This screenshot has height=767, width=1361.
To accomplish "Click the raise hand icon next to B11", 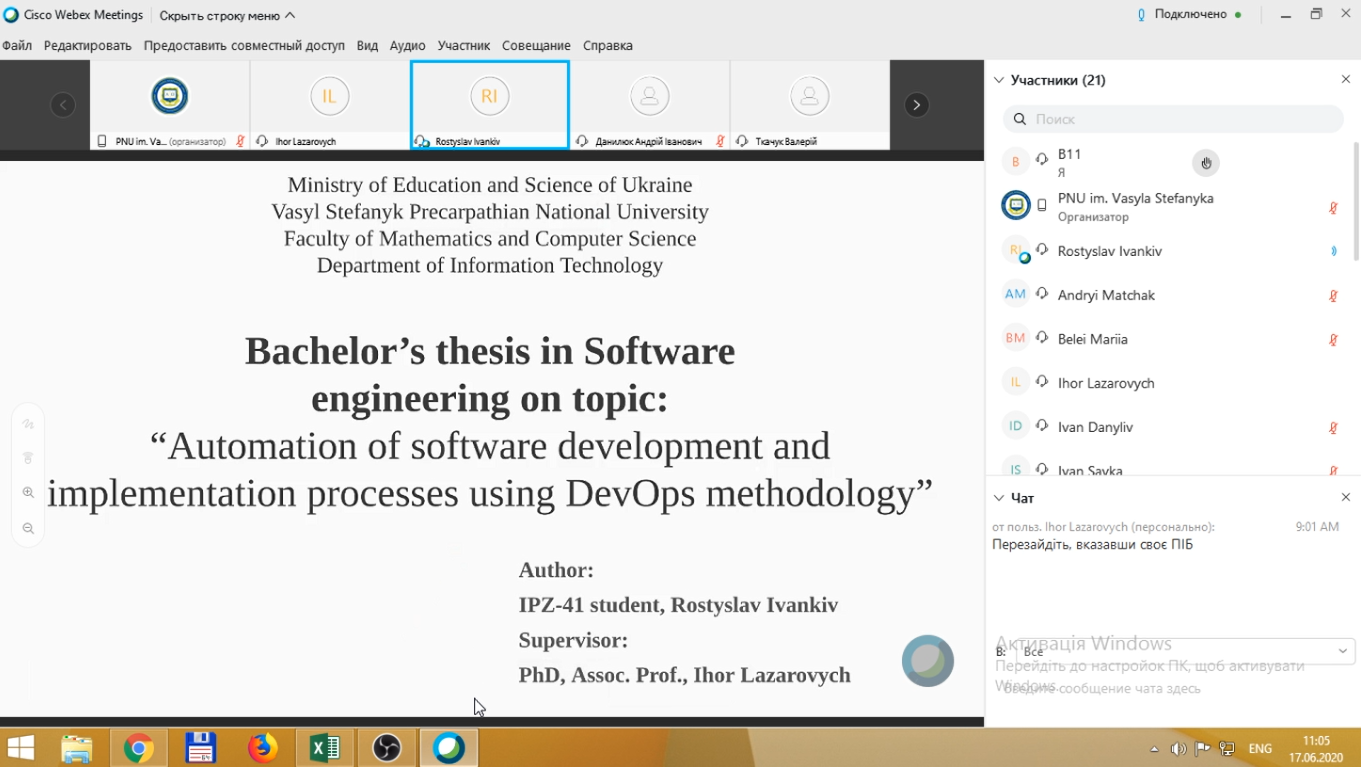I will 1206,163.
